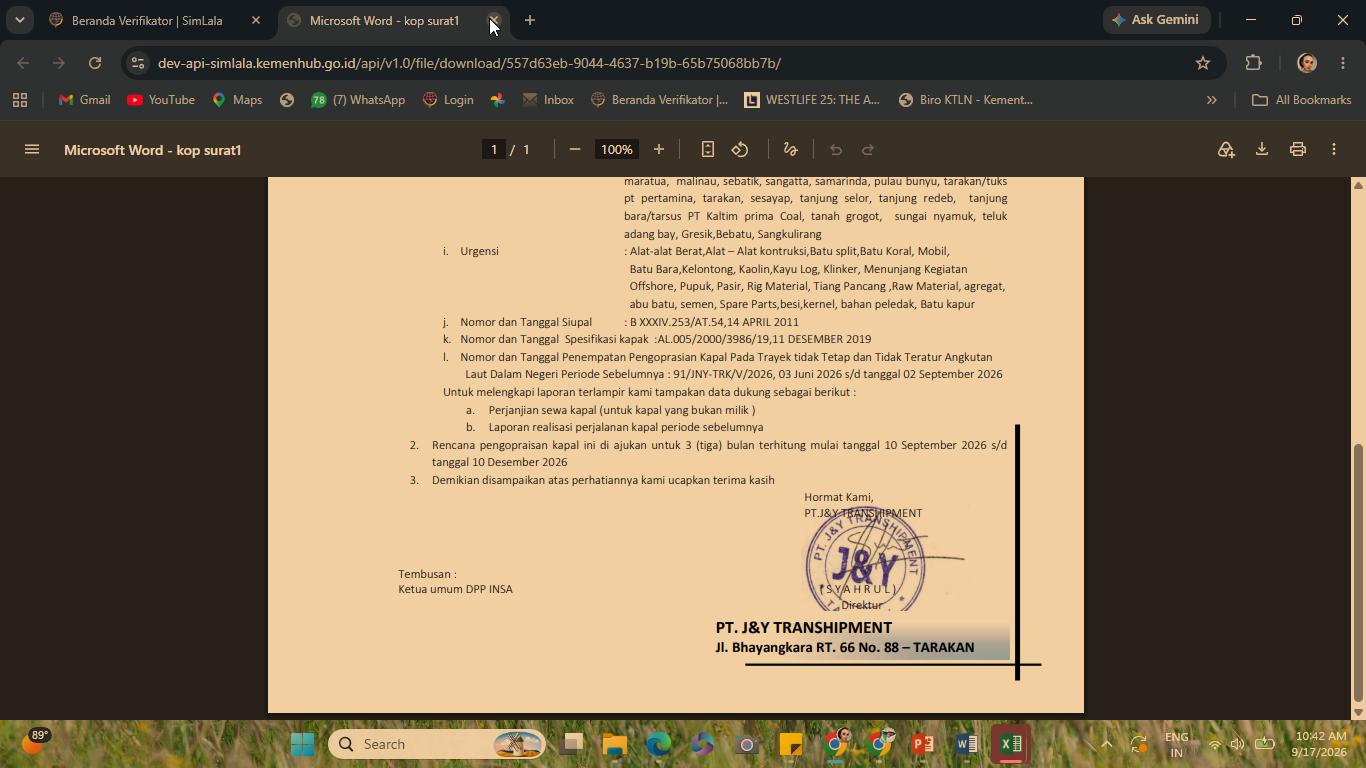This screenshot has height=768, width=1366.
Task: Zoom in with the plus icon
Action: (659, 149)
